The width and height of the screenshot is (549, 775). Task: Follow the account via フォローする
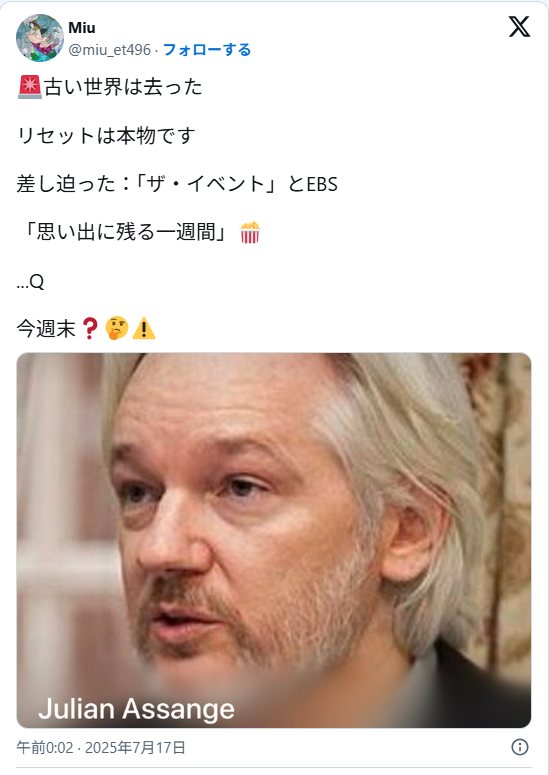(207, 49)
